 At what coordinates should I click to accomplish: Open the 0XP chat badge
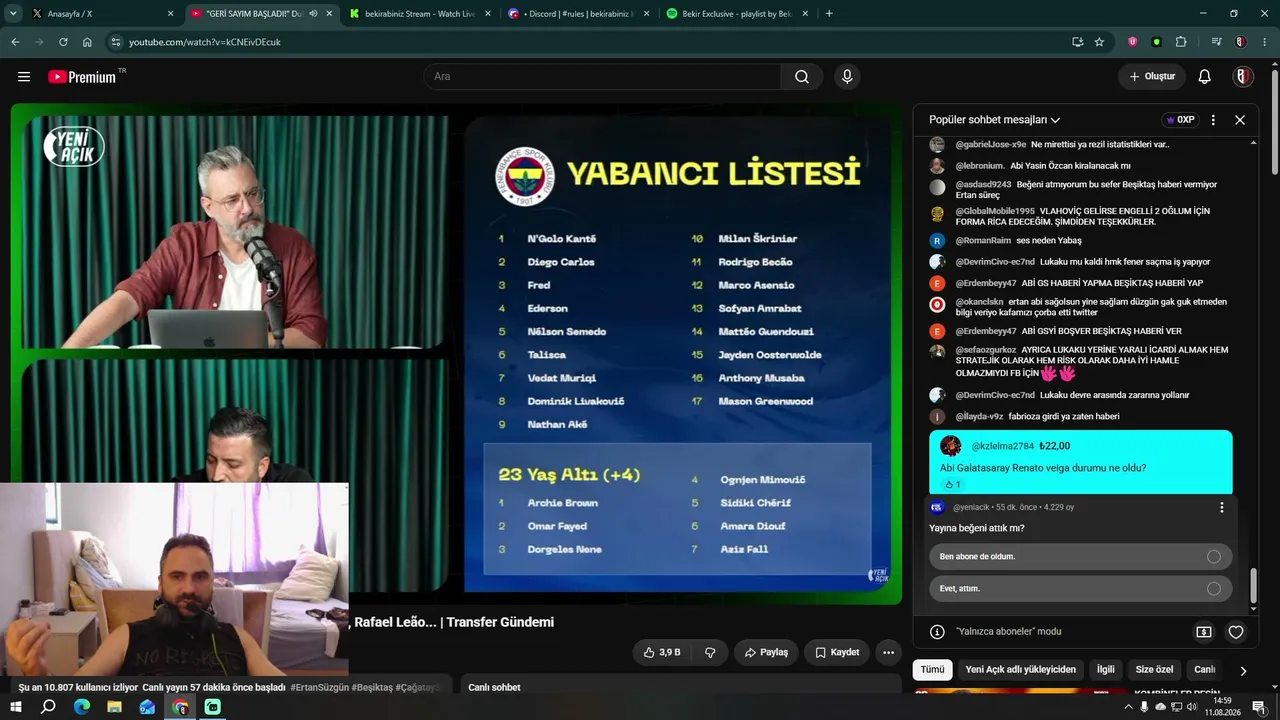(x=1181, y=120)
